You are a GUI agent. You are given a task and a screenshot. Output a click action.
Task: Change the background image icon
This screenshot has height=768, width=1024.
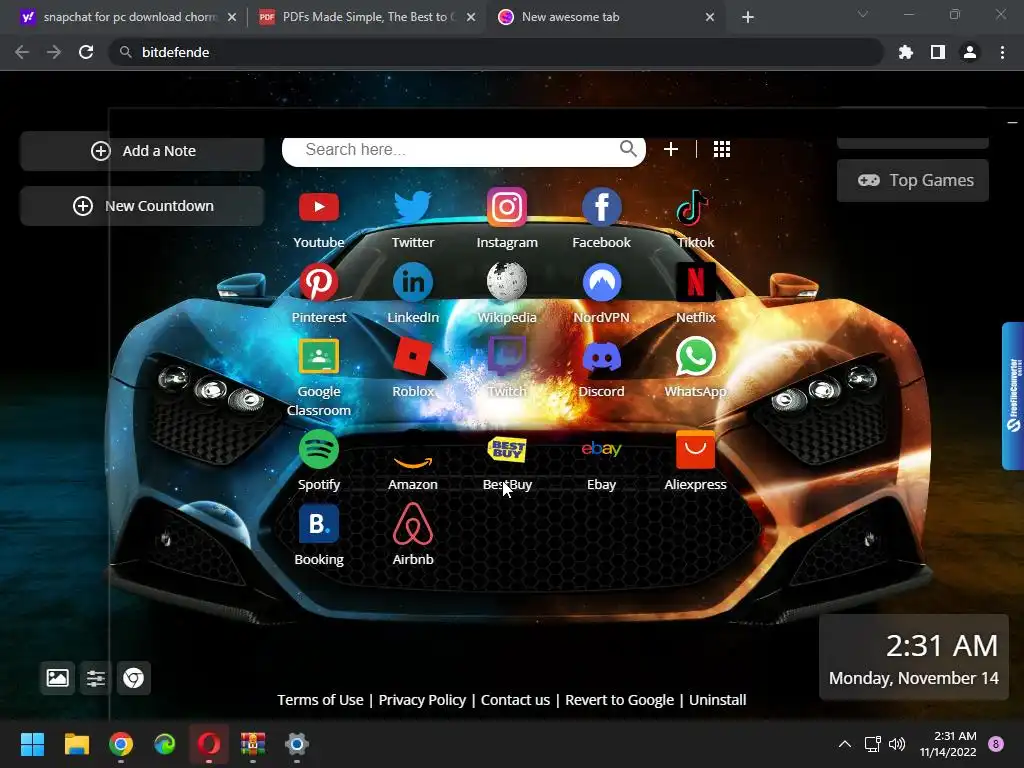point(57,678)
